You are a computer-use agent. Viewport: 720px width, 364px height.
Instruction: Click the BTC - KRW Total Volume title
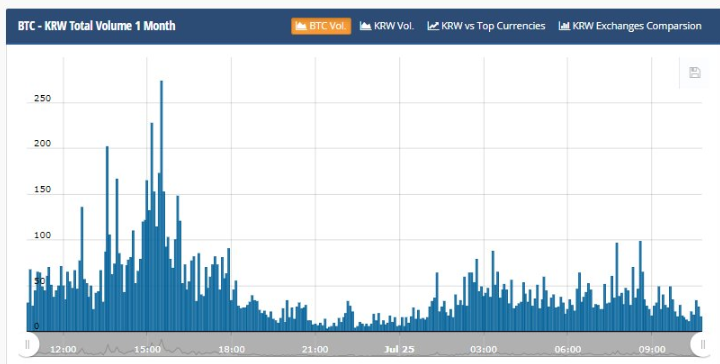point(96,26)
